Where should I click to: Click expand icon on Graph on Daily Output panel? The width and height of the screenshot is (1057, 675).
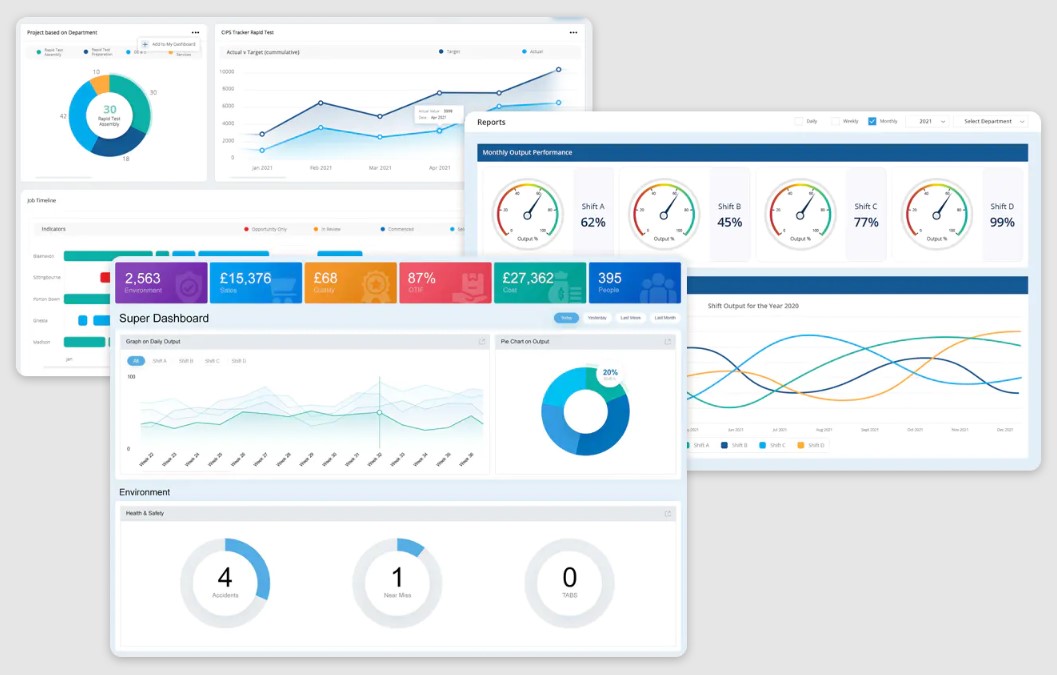(x=481, y=342)
